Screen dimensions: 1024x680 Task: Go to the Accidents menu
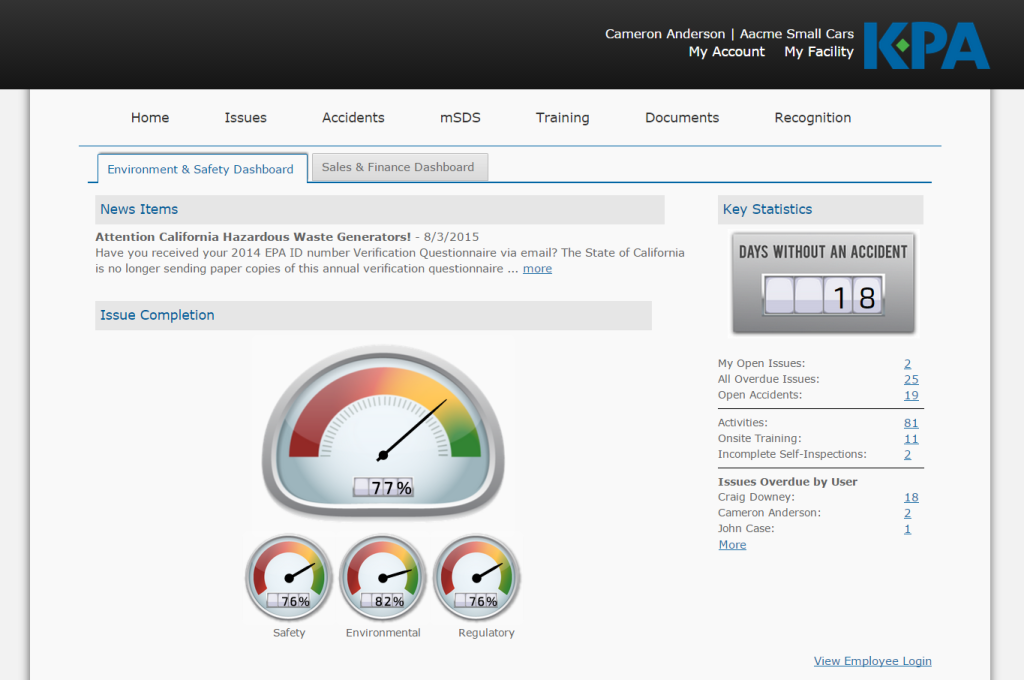[x=353, y=118]
